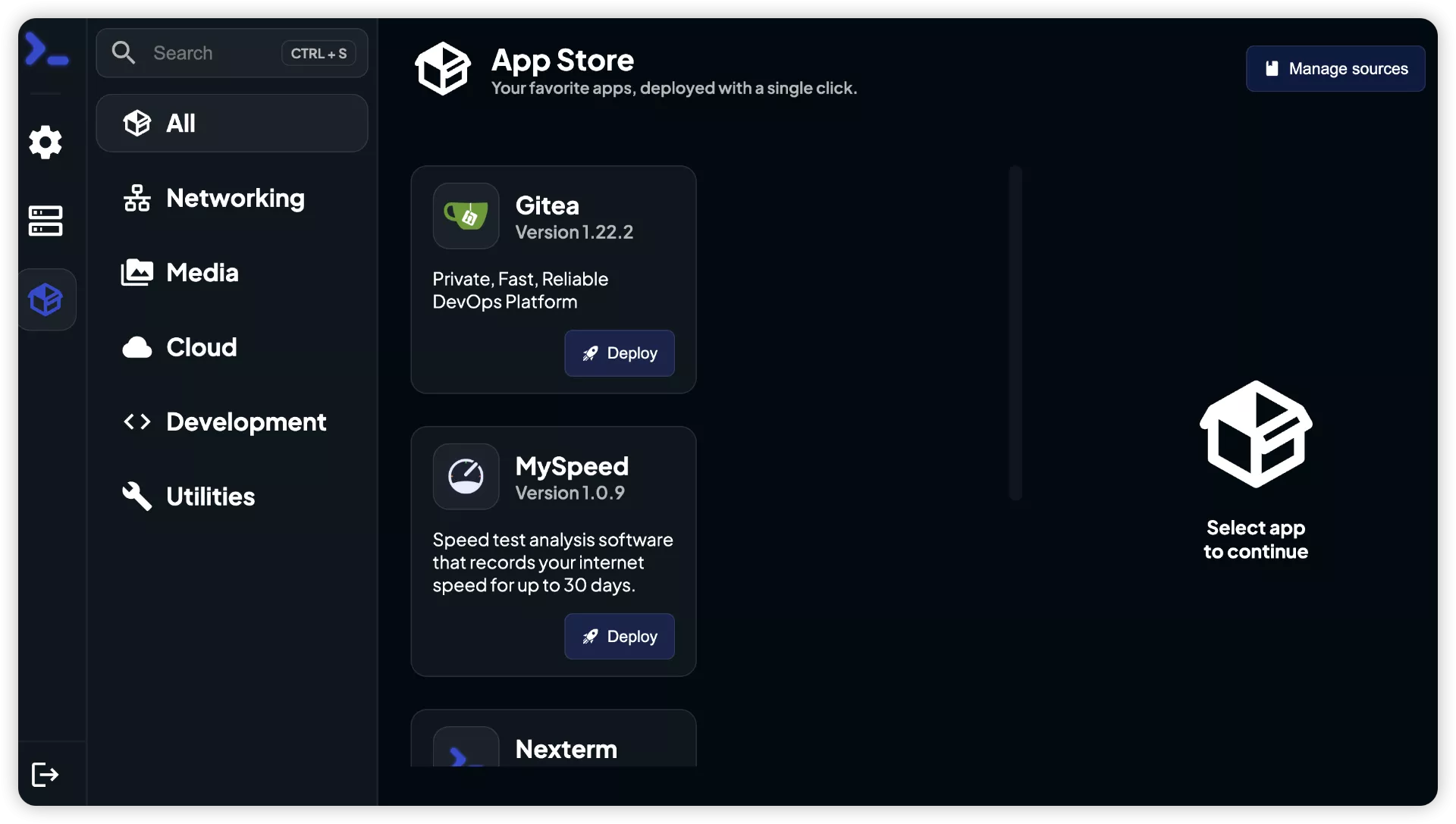Click the Gitea title text
Screen dimensions: 1456x824
coord(547,205)
